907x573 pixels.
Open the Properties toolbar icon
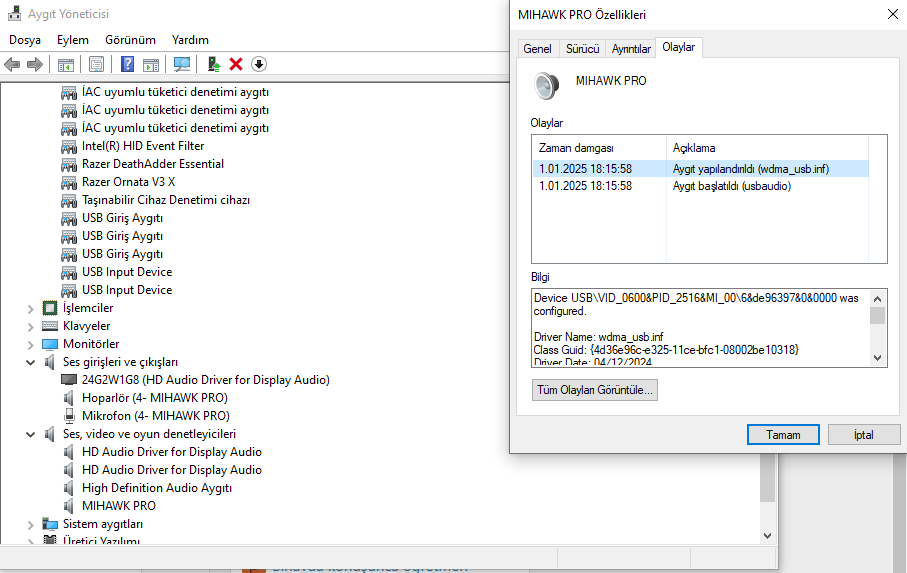click(x=97, y=64)
